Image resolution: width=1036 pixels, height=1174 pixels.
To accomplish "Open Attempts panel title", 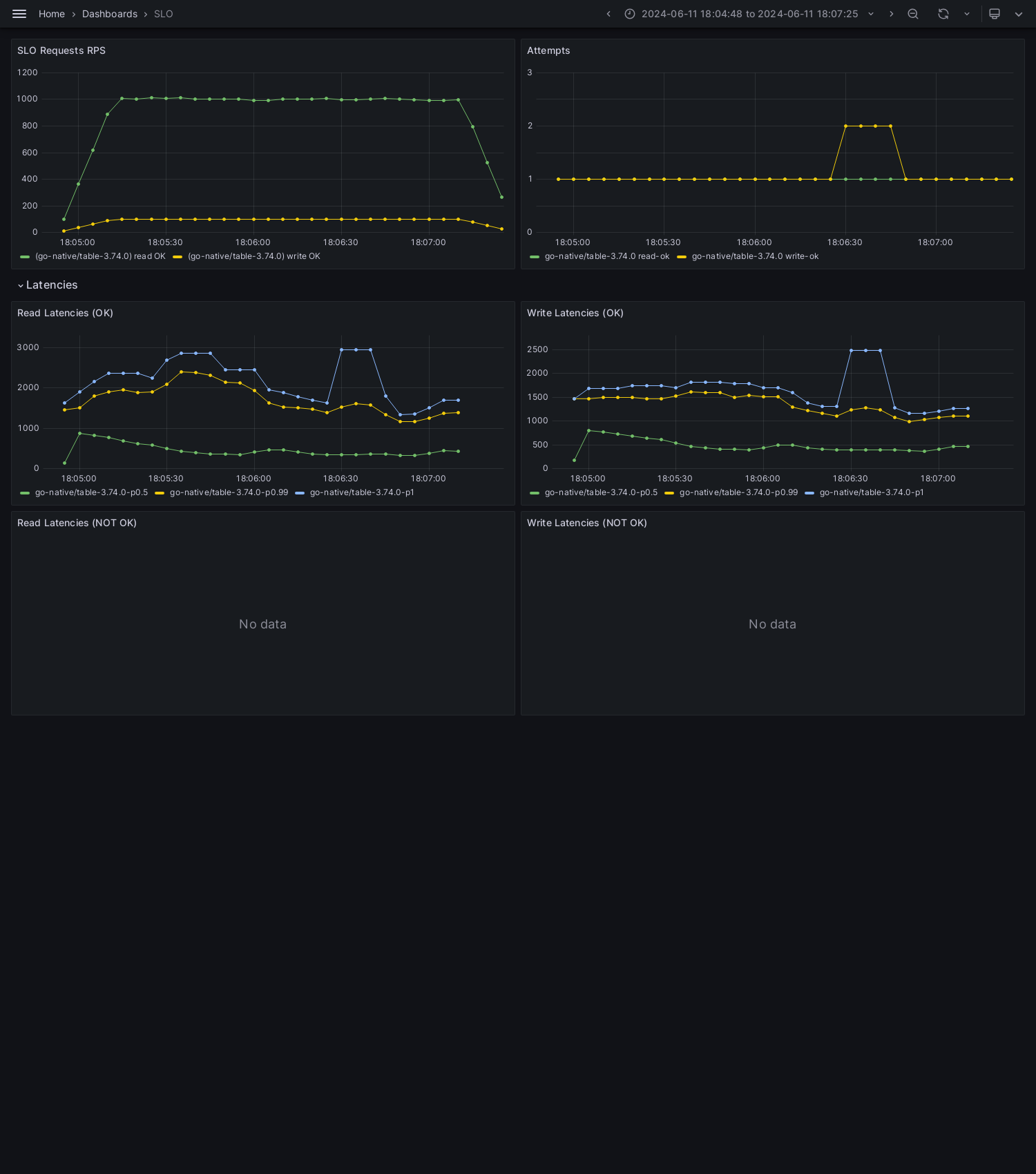I will click(x=548, y=50).
